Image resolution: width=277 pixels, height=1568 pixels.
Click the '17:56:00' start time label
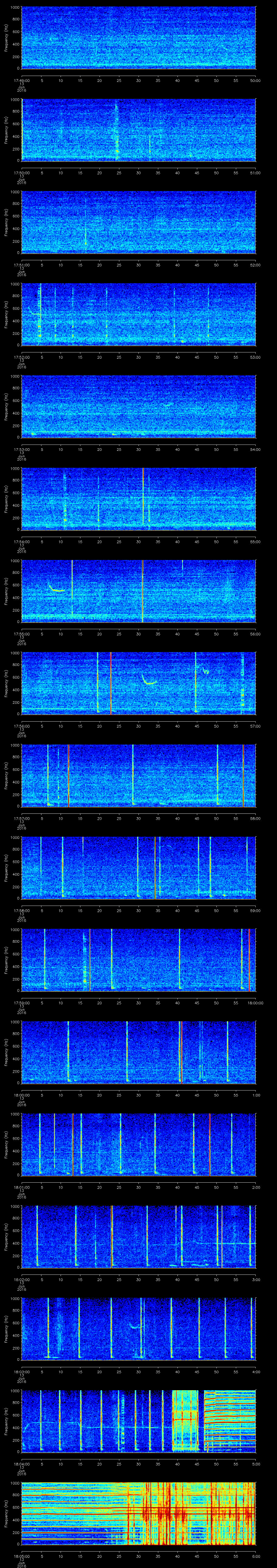point(21,726)
